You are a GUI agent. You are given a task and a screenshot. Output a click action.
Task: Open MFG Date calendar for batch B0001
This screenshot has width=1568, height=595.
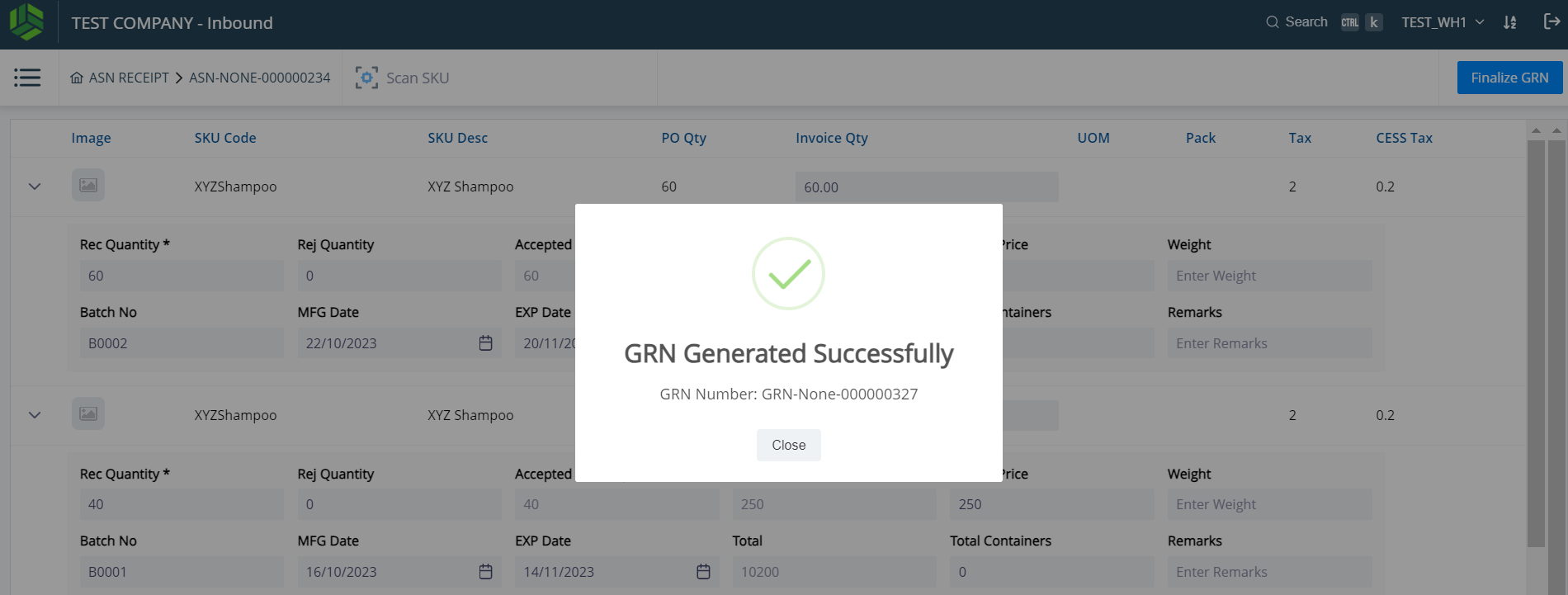pyautogui.click(x=485, y=572)
